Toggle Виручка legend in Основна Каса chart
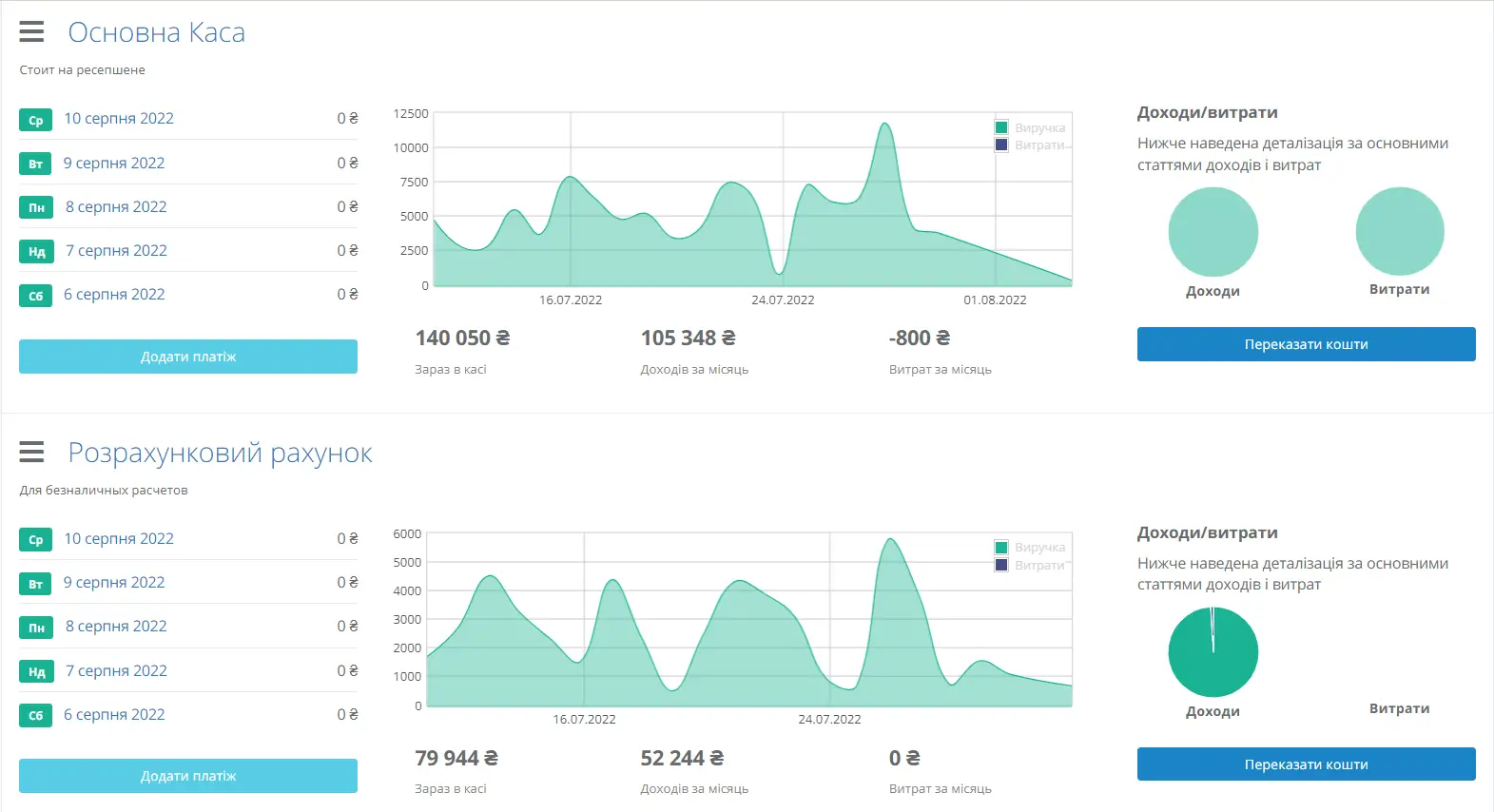Image resolution: width=1494 pixels, height=812 pixels. click(x=1030, y=127)
